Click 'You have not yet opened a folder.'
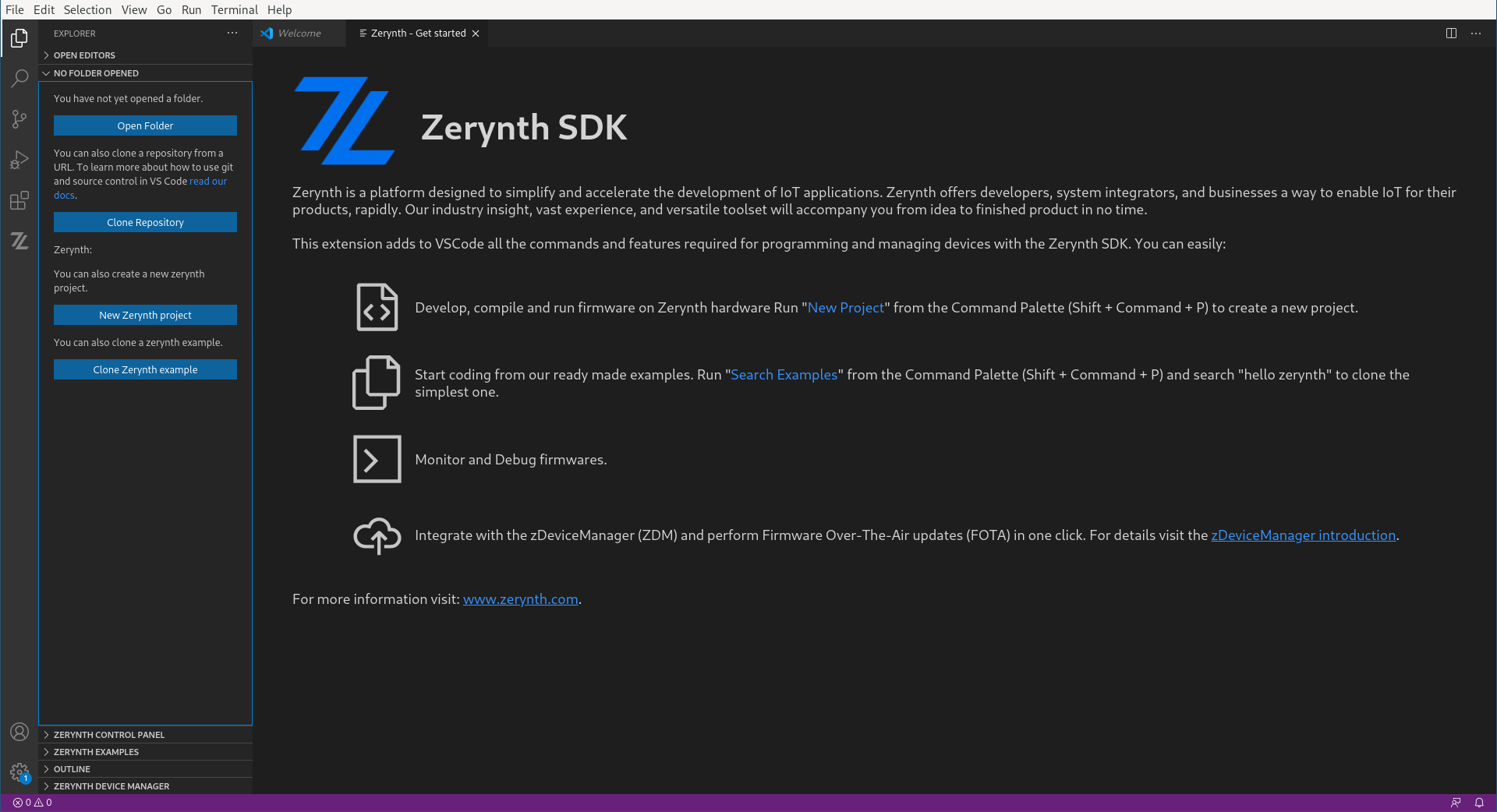 tap(128, 99)
